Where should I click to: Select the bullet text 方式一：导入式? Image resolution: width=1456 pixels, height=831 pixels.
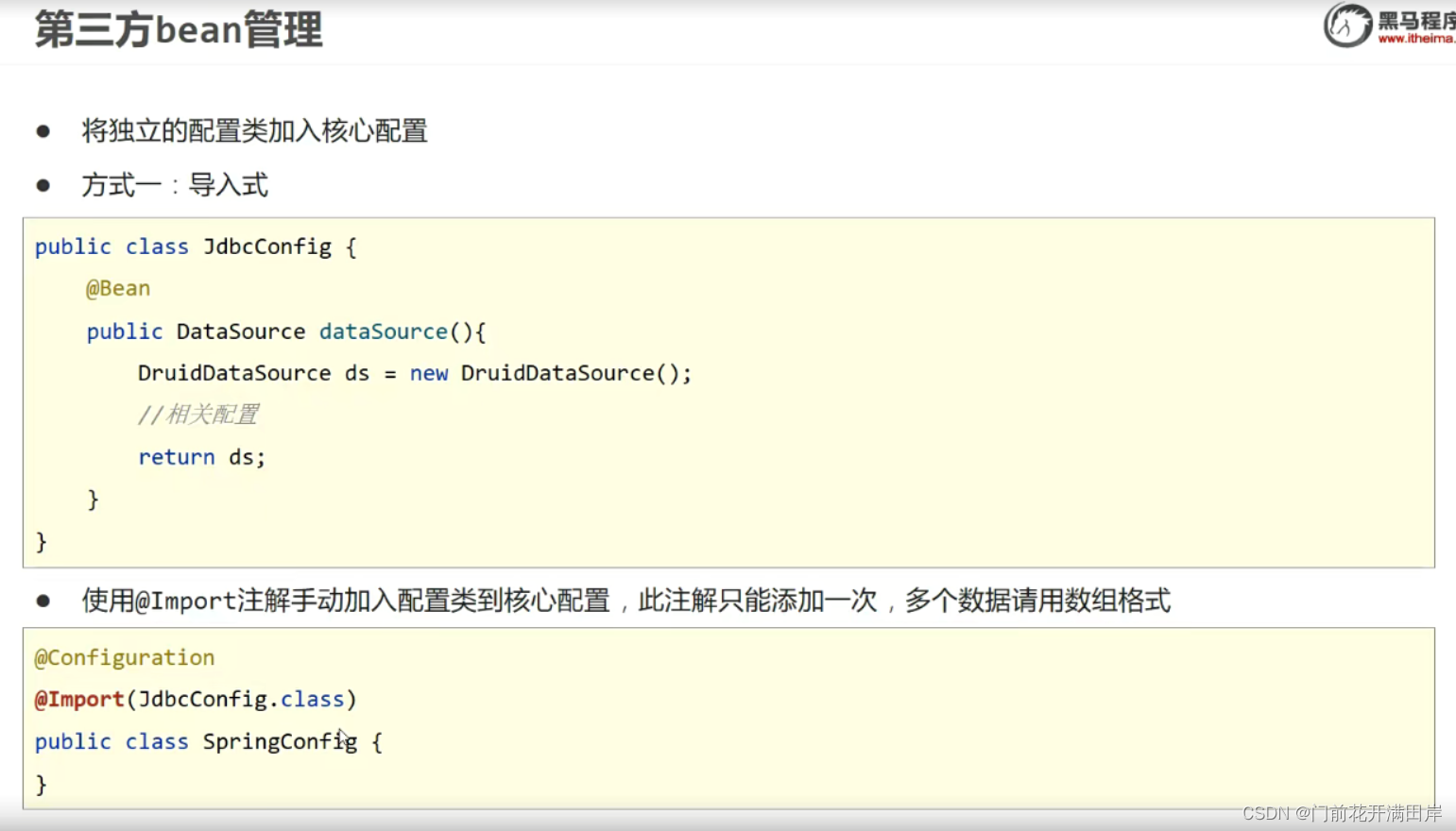coord(175,185)
